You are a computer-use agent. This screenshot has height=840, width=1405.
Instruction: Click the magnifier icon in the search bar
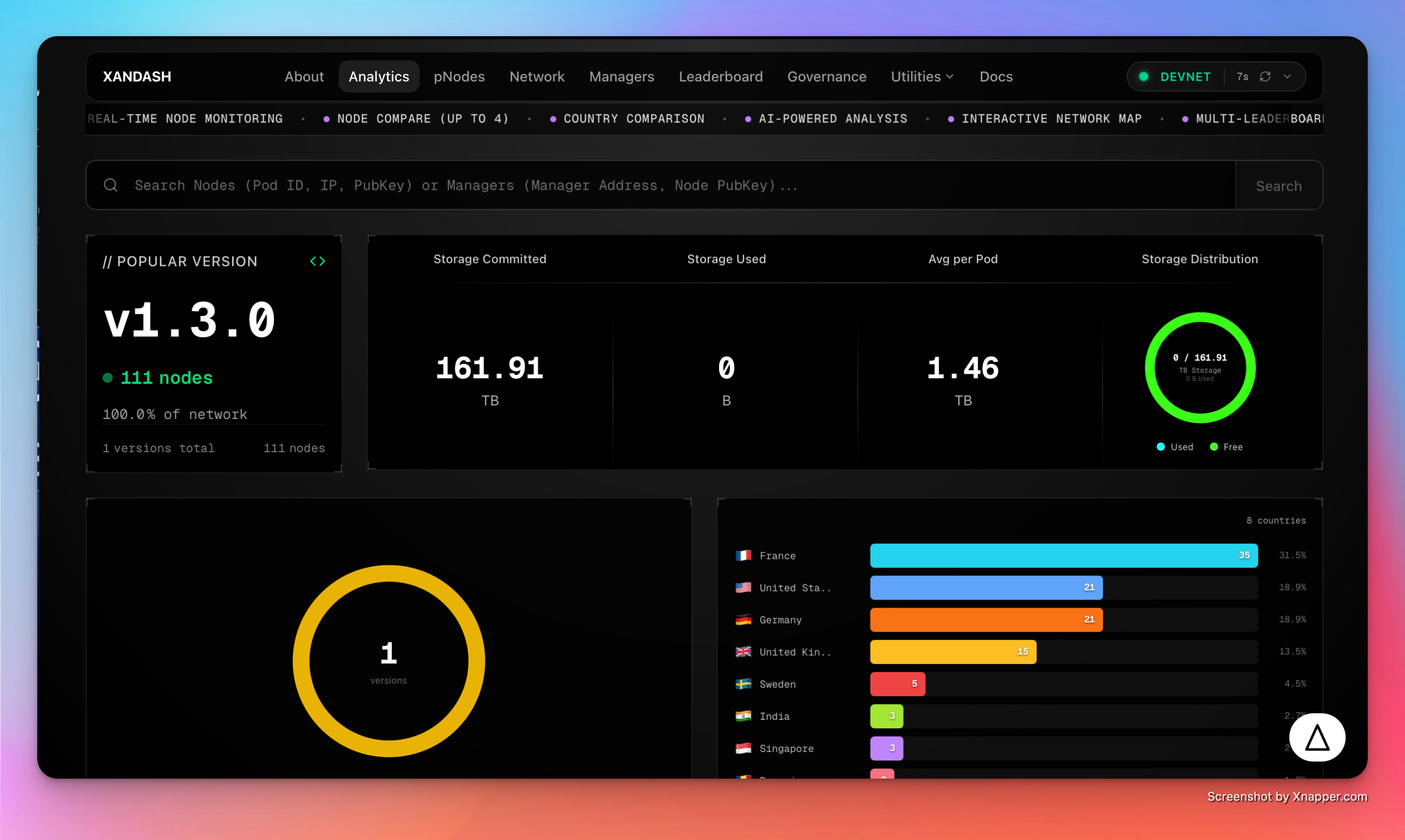[110, 185]
